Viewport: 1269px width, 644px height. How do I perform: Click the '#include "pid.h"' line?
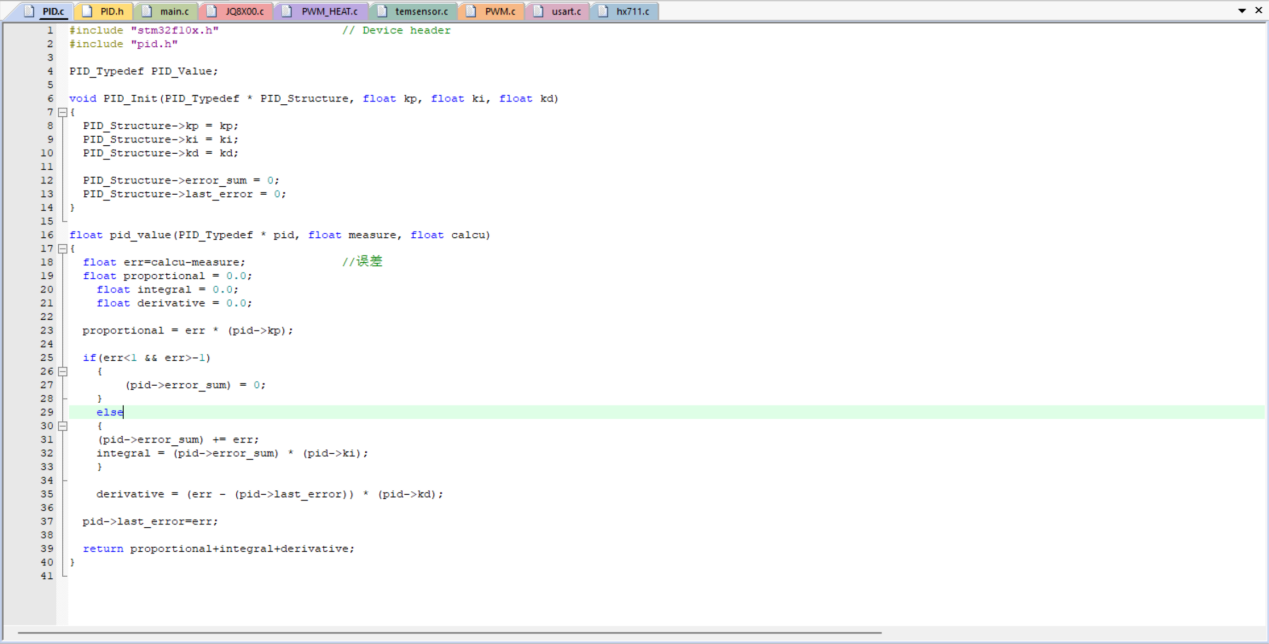(124, 45)
